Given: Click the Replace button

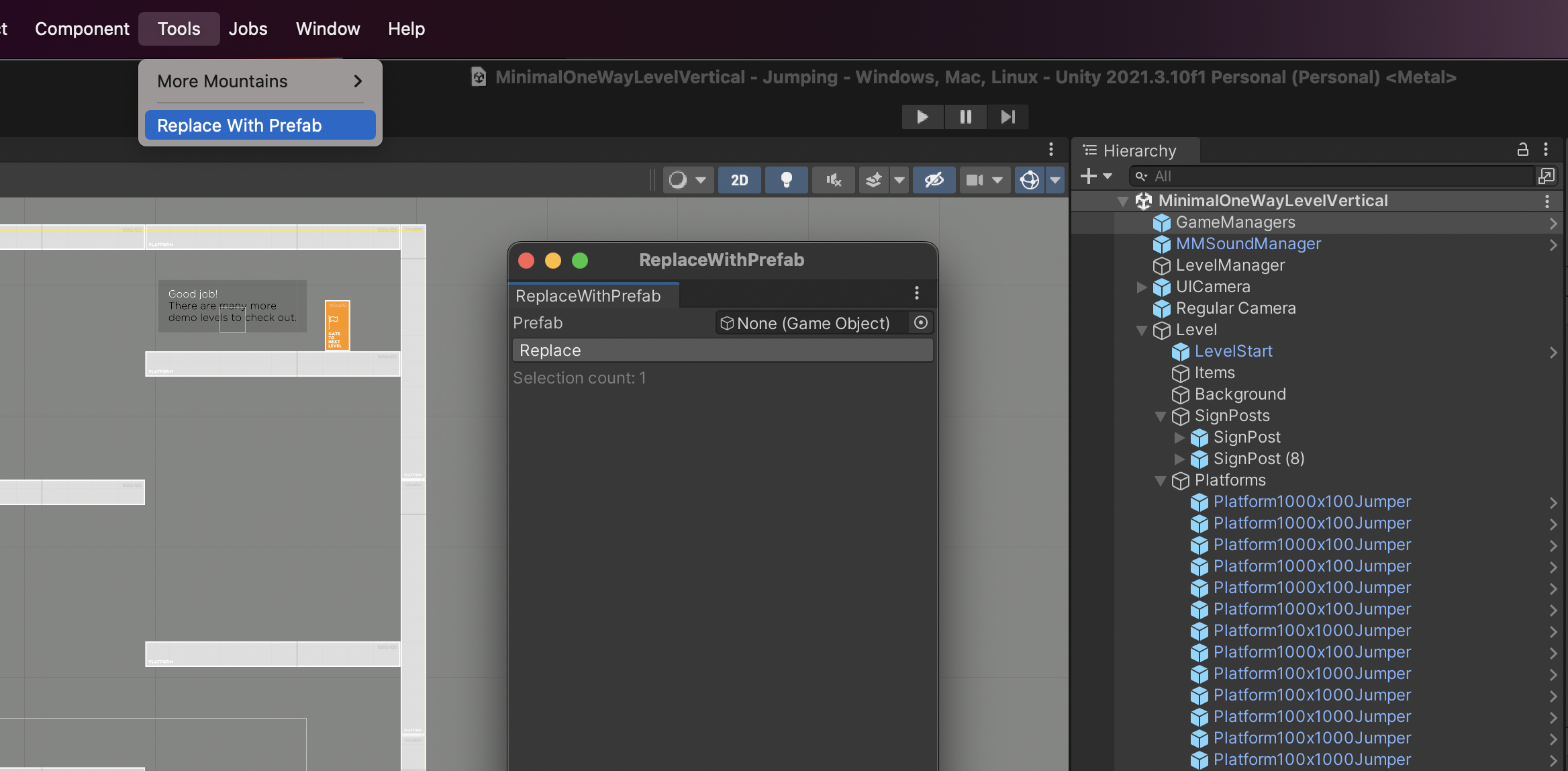Looking at the screenshot, I should tap(722, 351).
